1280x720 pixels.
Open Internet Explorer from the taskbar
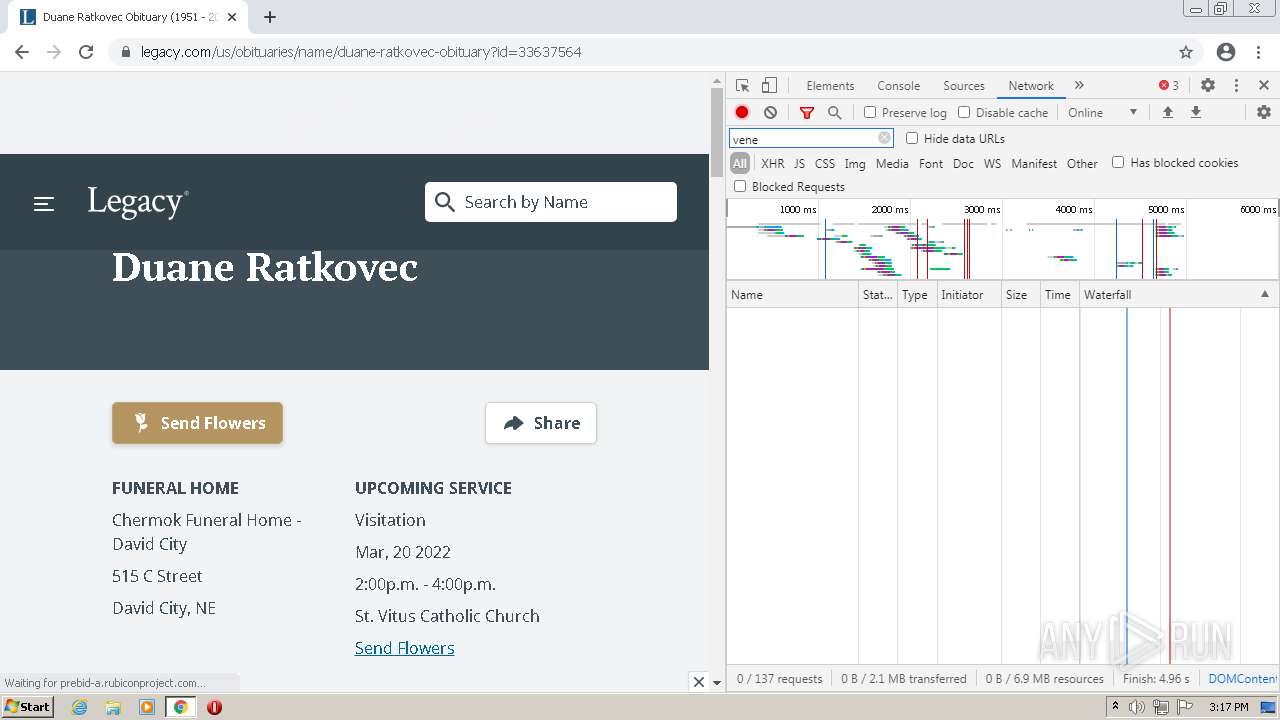pyautogui.click(x=80, y=707)
